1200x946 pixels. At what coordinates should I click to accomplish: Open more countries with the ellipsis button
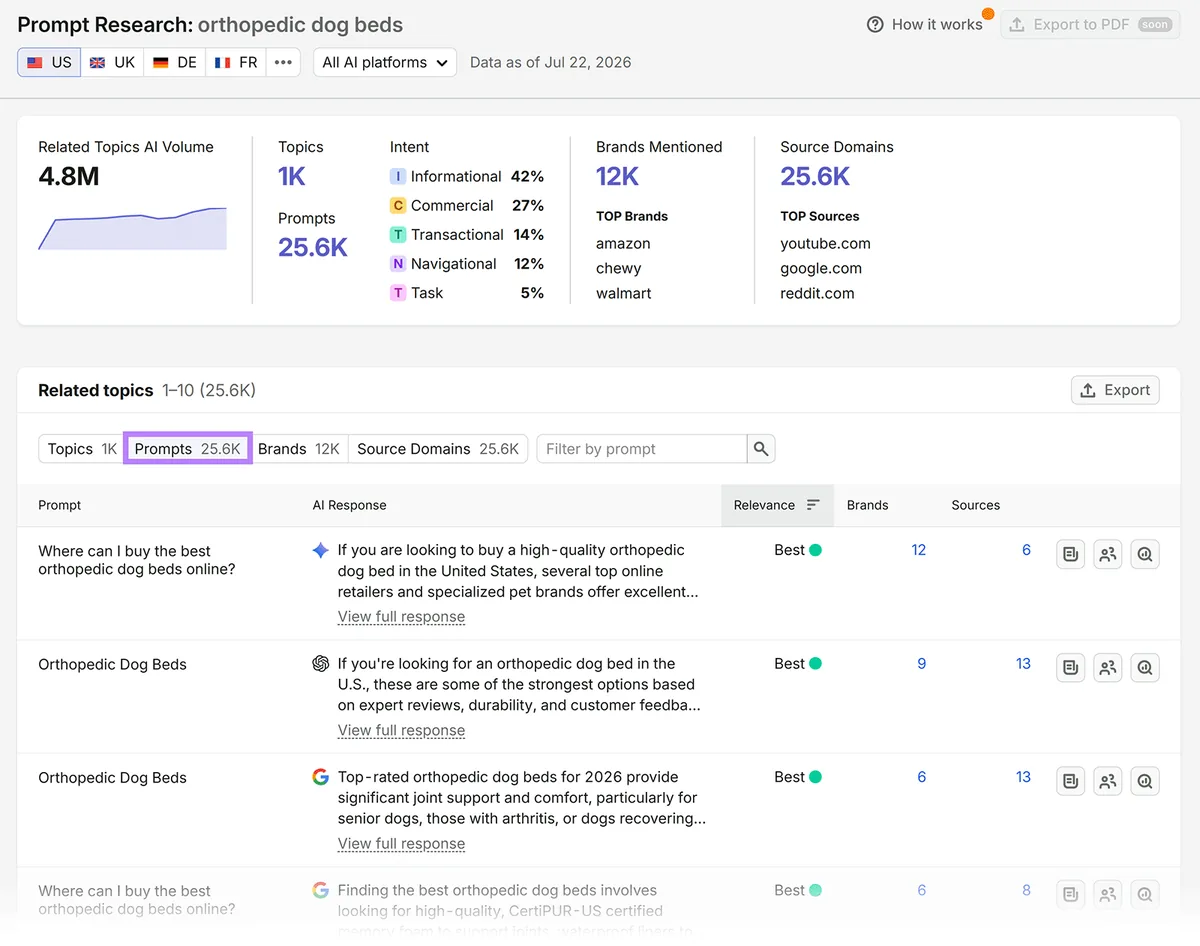click(283, 62)
